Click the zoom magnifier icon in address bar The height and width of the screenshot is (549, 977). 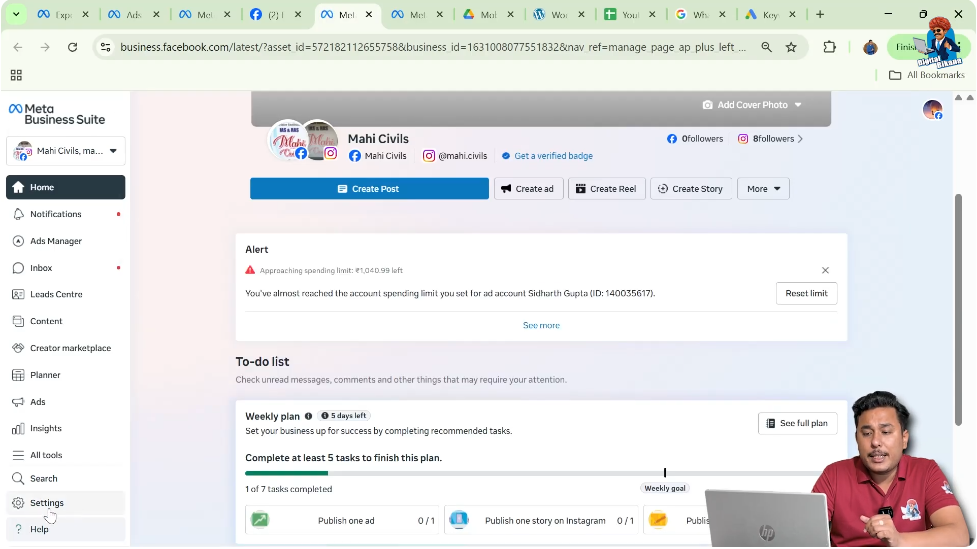coord(766,47)
